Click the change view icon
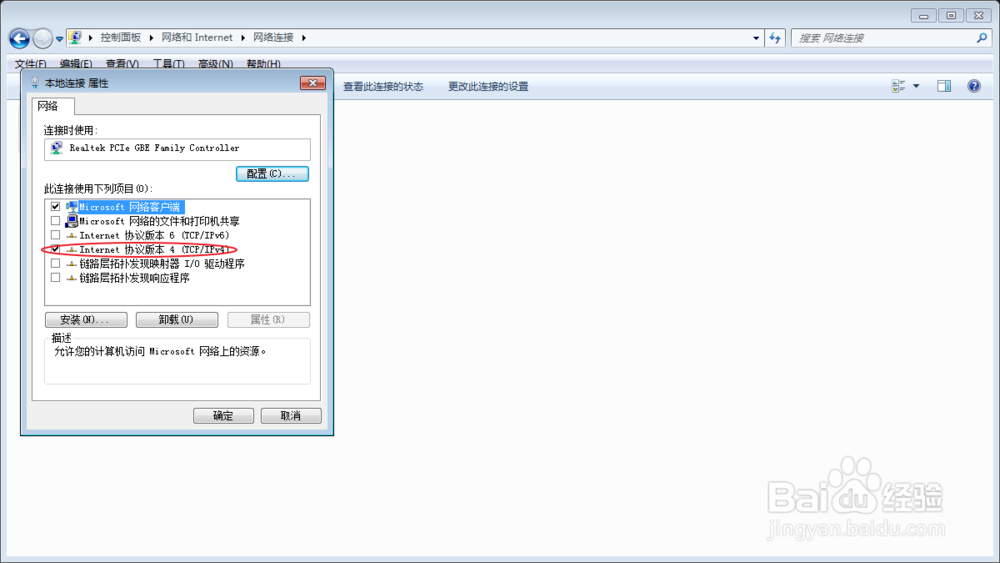This screenshot has height=563, width=1000. point(899,86)
